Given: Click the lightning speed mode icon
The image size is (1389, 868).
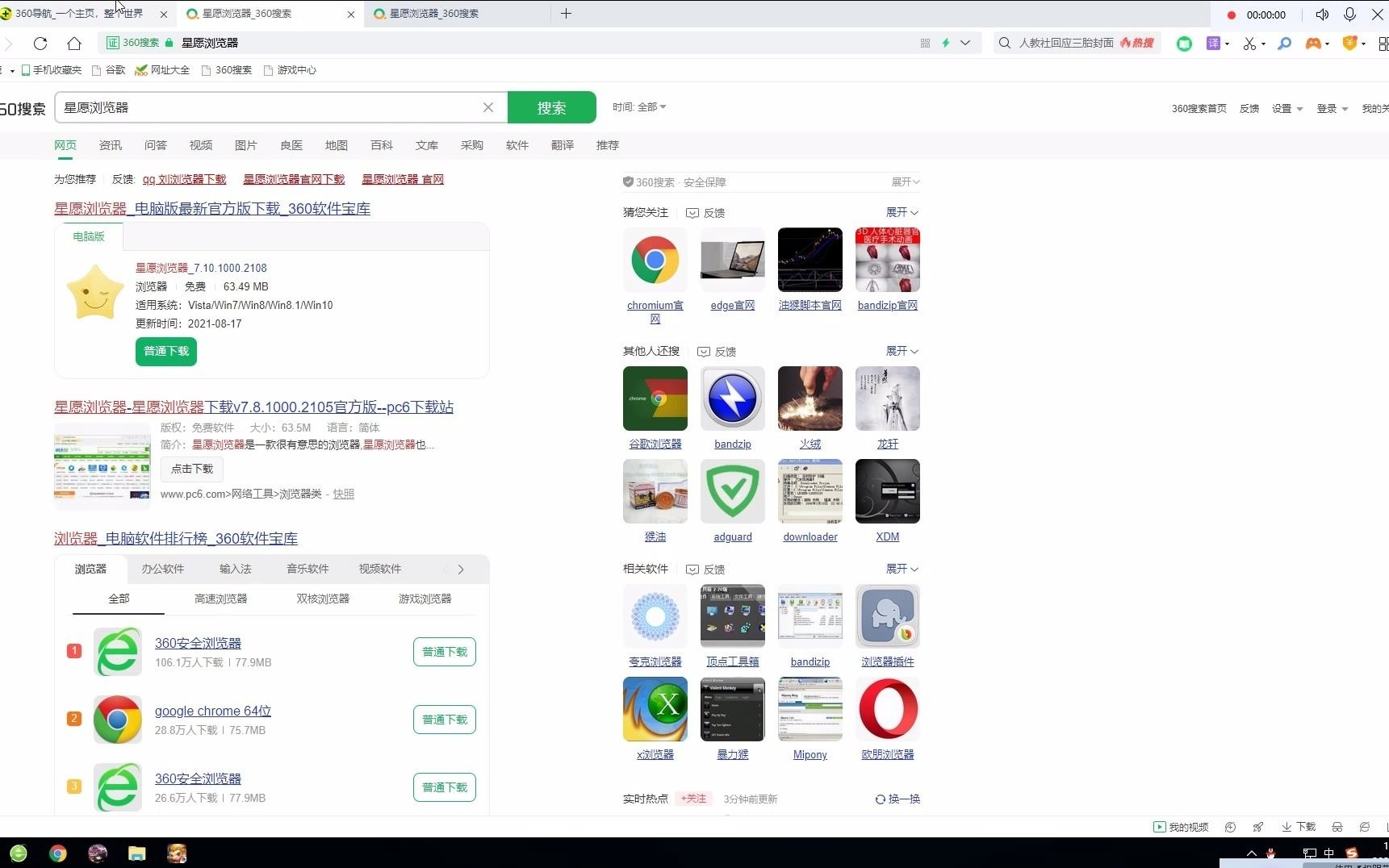Looking at the screenshot, I should [946, 43].
